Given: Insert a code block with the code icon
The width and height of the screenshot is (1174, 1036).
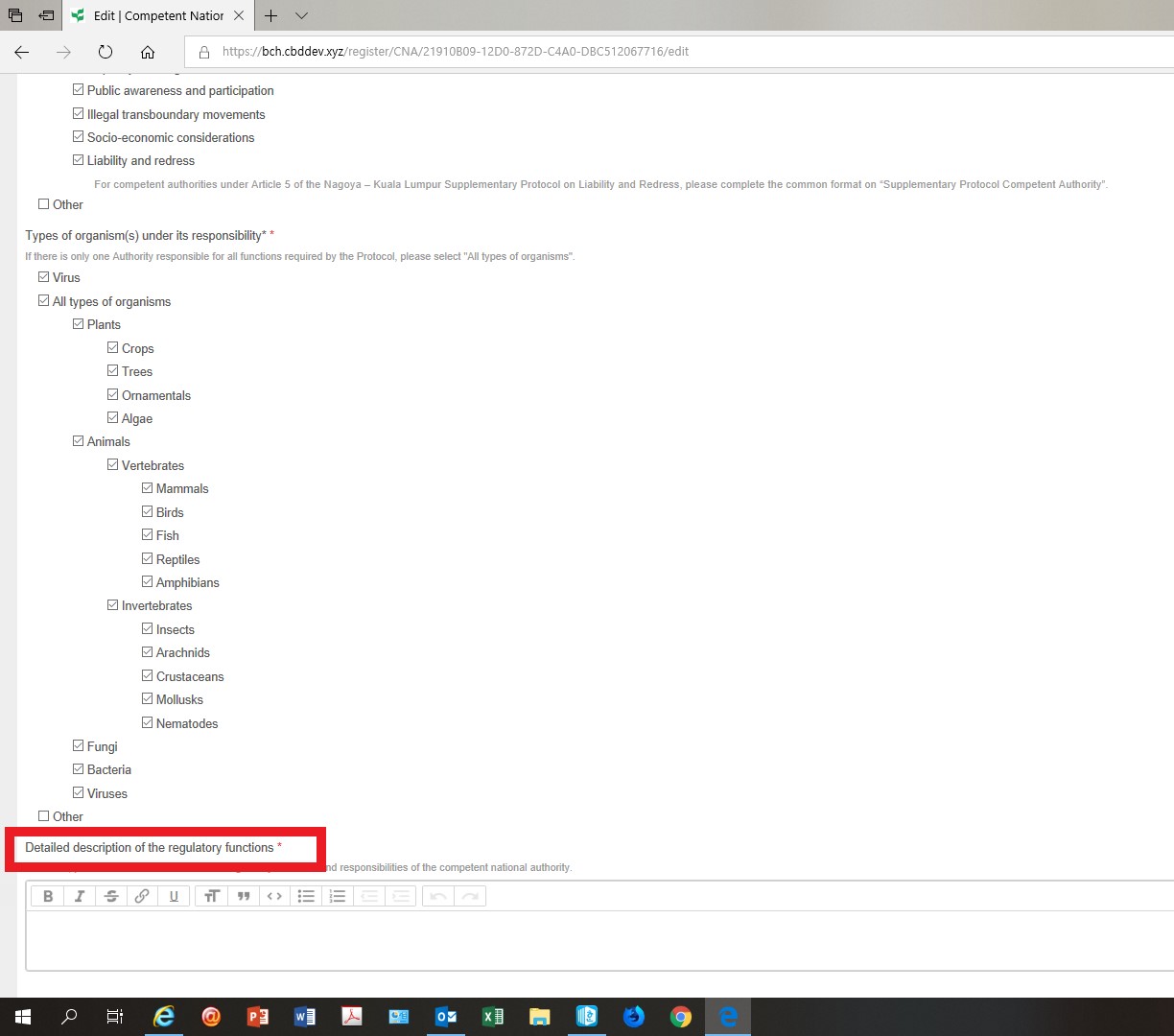Looking at the screenshot, I should point(274,896).
